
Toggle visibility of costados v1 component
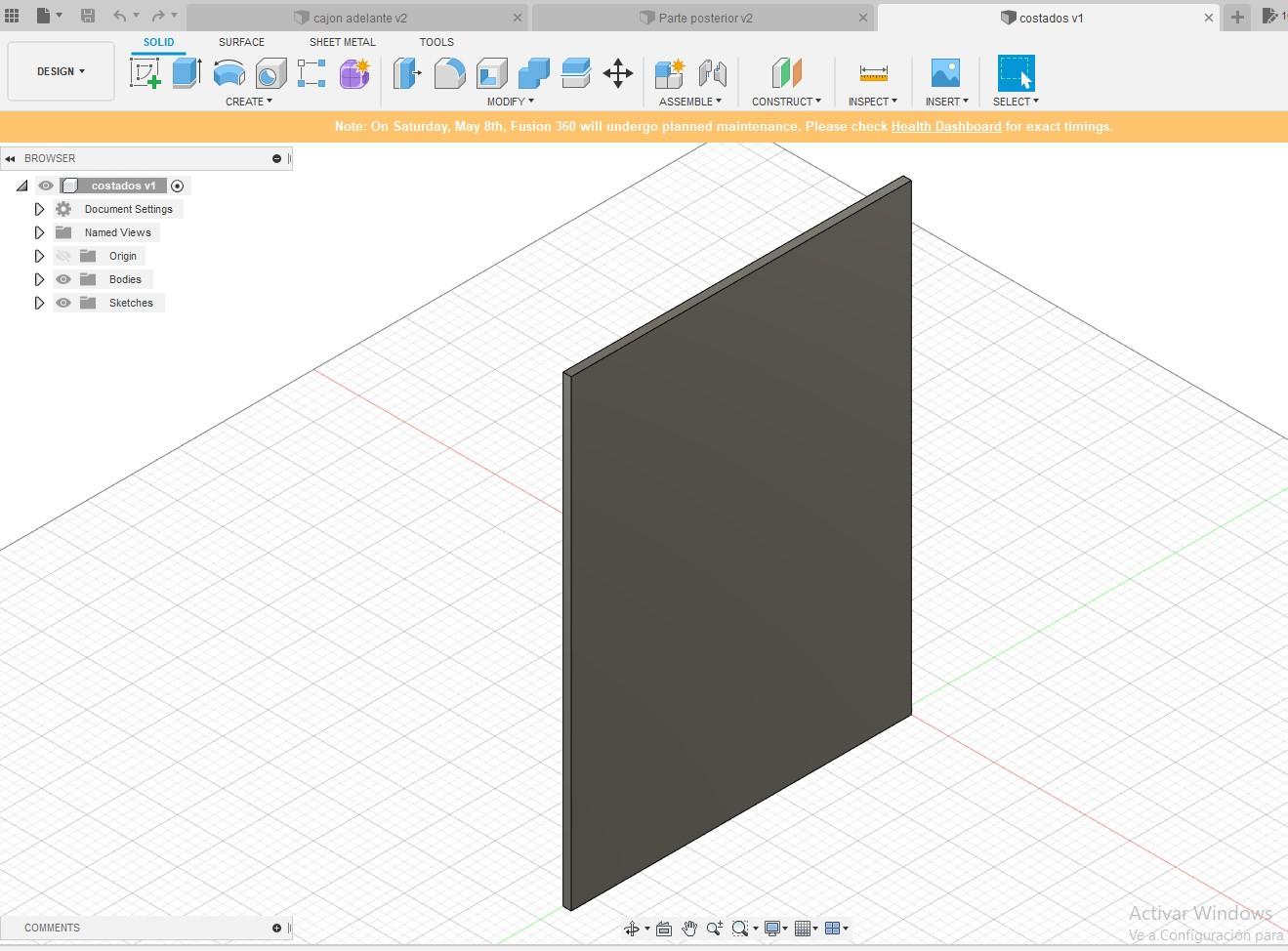pyautogui.click(x=46, y=186)
